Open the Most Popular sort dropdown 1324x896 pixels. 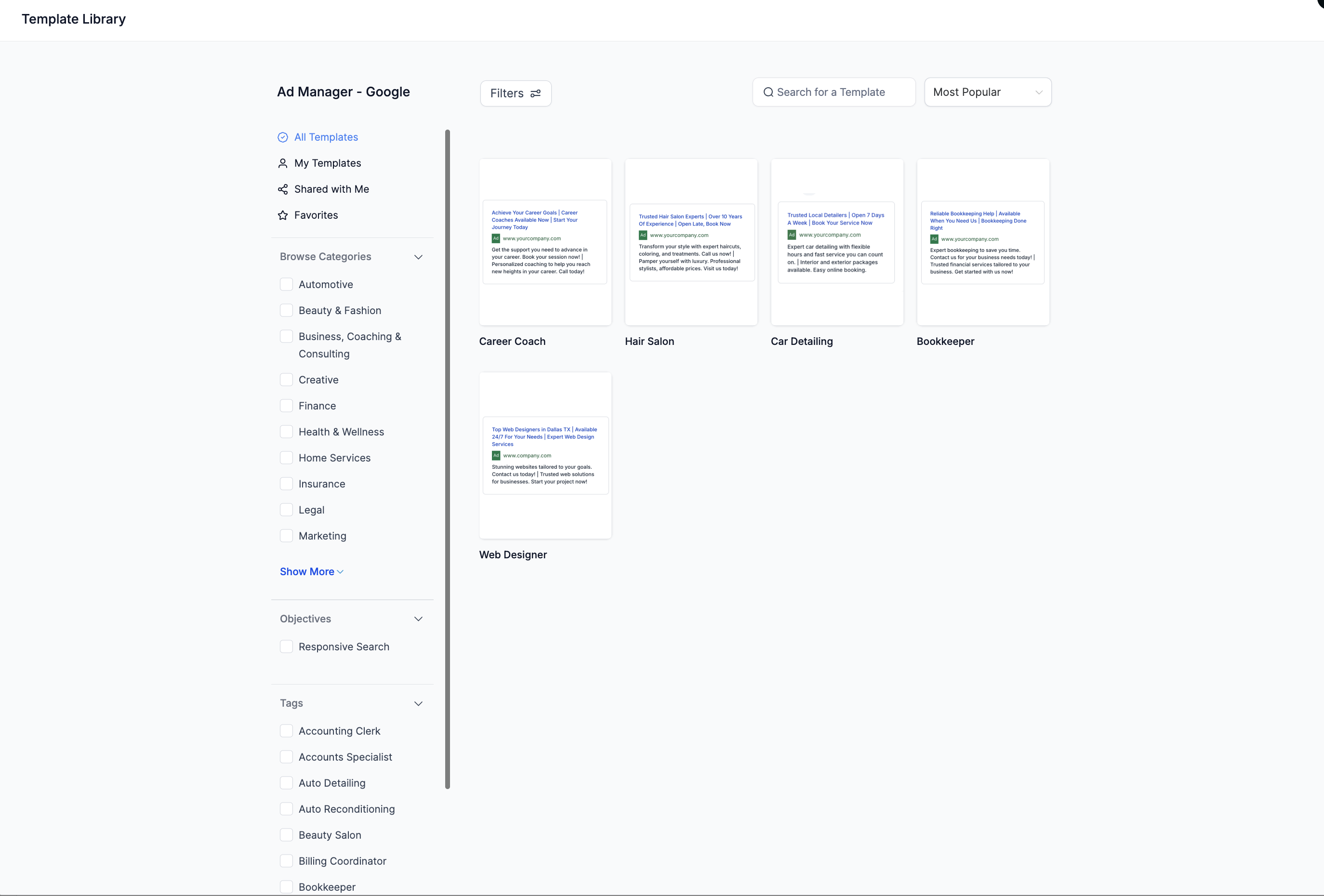tap(987, 92)
